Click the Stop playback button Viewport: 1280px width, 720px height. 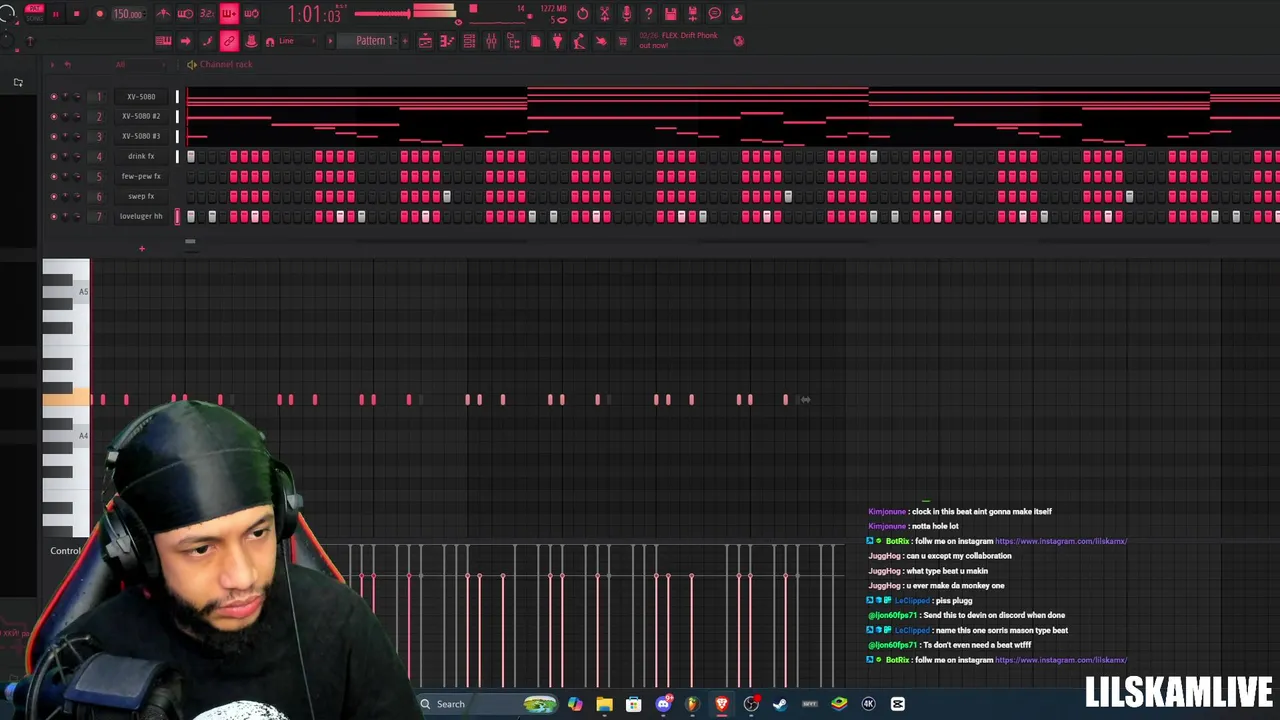77,14
